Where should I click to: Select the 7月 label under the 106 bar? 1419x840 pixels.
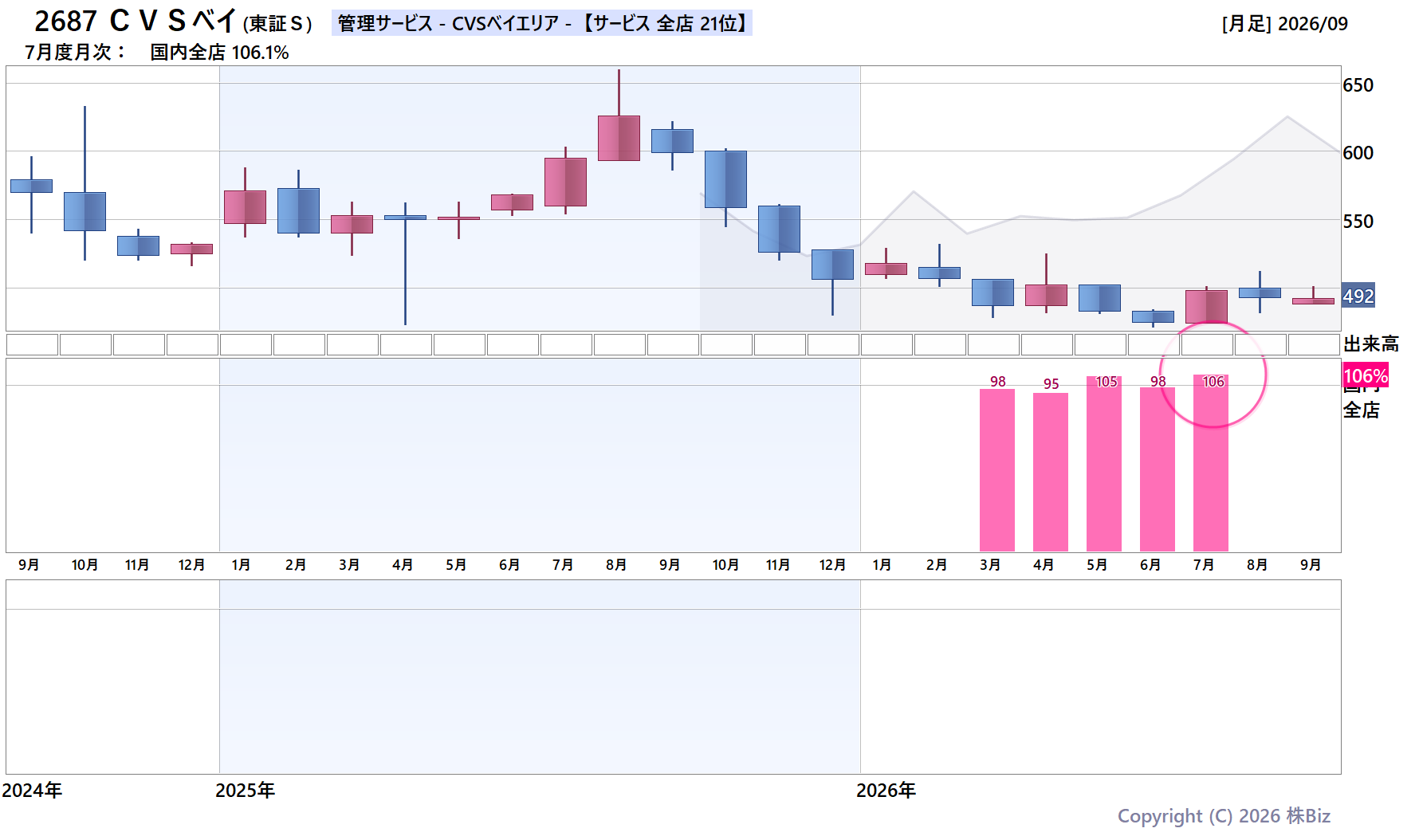tap(1204, 565)
